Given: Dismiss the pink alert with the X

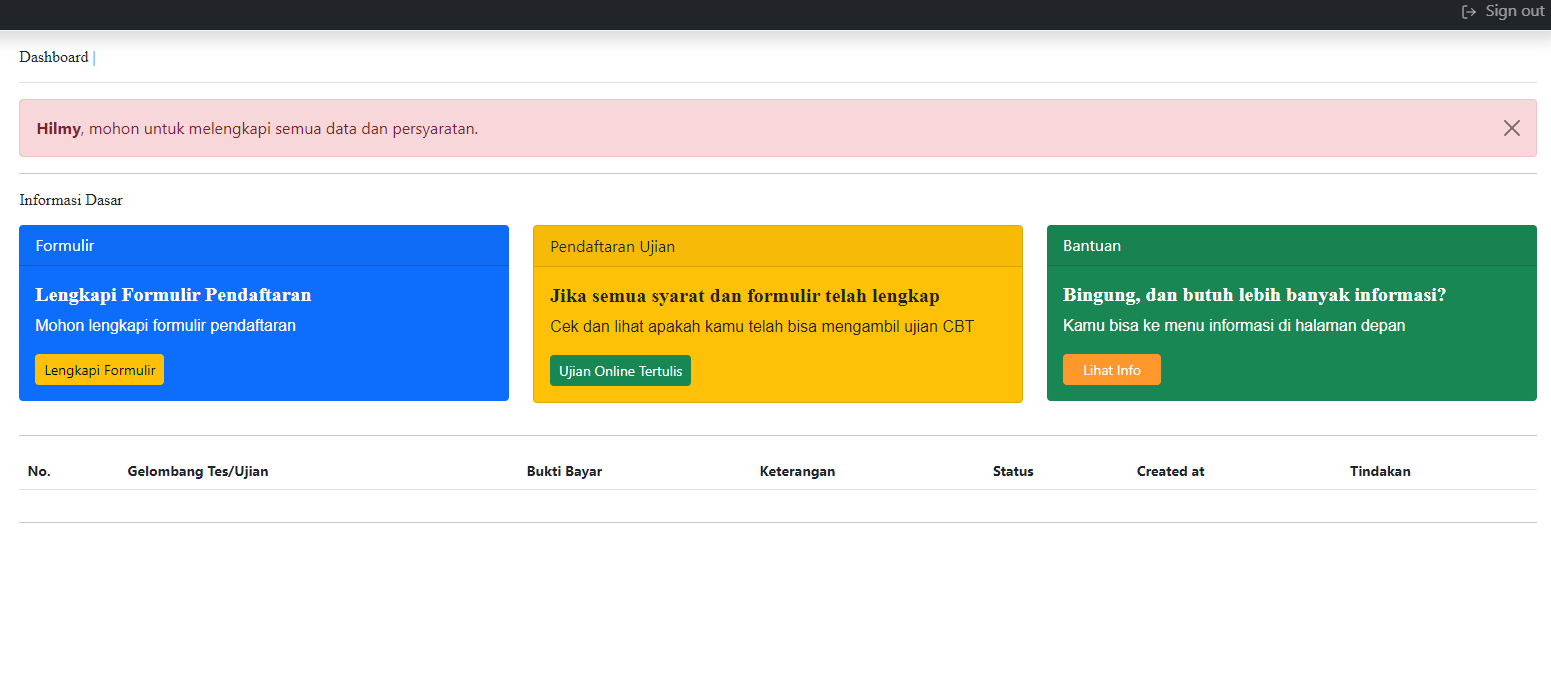Looking at the screenshot, I should (1511, 128).
